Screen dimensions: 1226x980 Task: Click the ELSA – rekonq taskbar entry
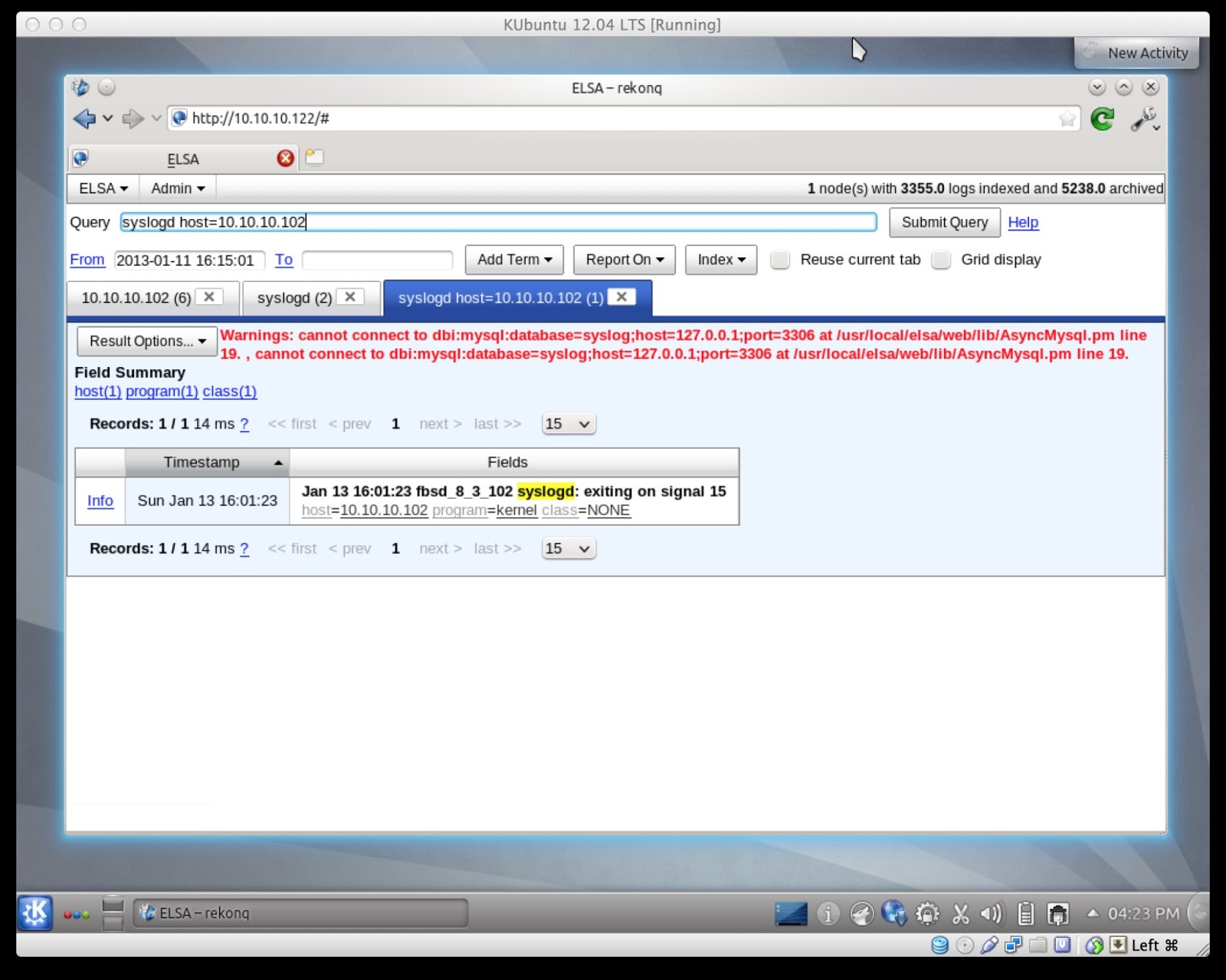coord(300,913)
